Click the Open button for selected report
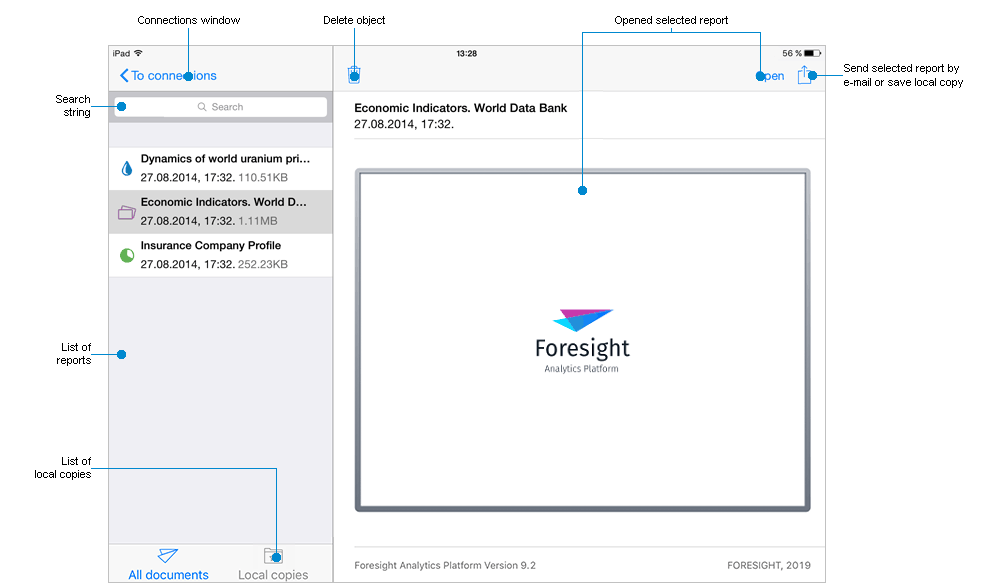The height and width of the screenshot is (583, 1003). pos(771,76)
